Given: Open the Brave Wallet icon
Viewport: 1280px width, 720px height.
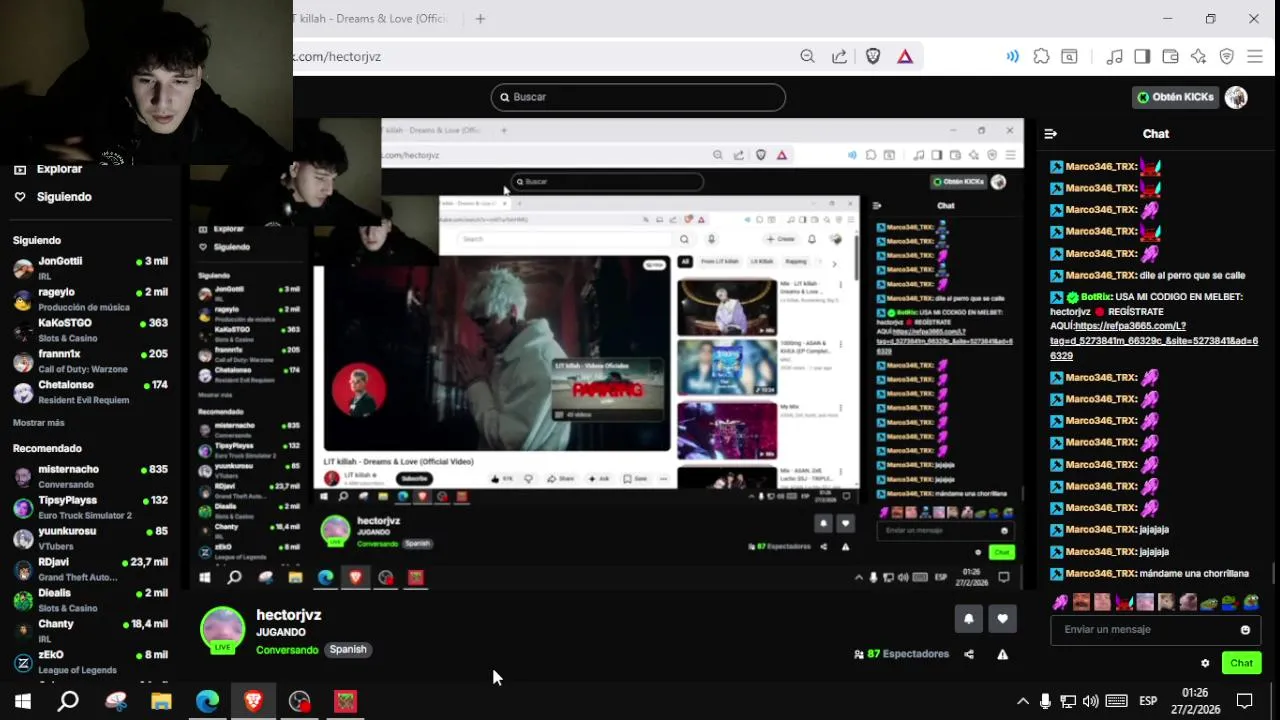Looking at the screenshot, I should click(1170, 57).
